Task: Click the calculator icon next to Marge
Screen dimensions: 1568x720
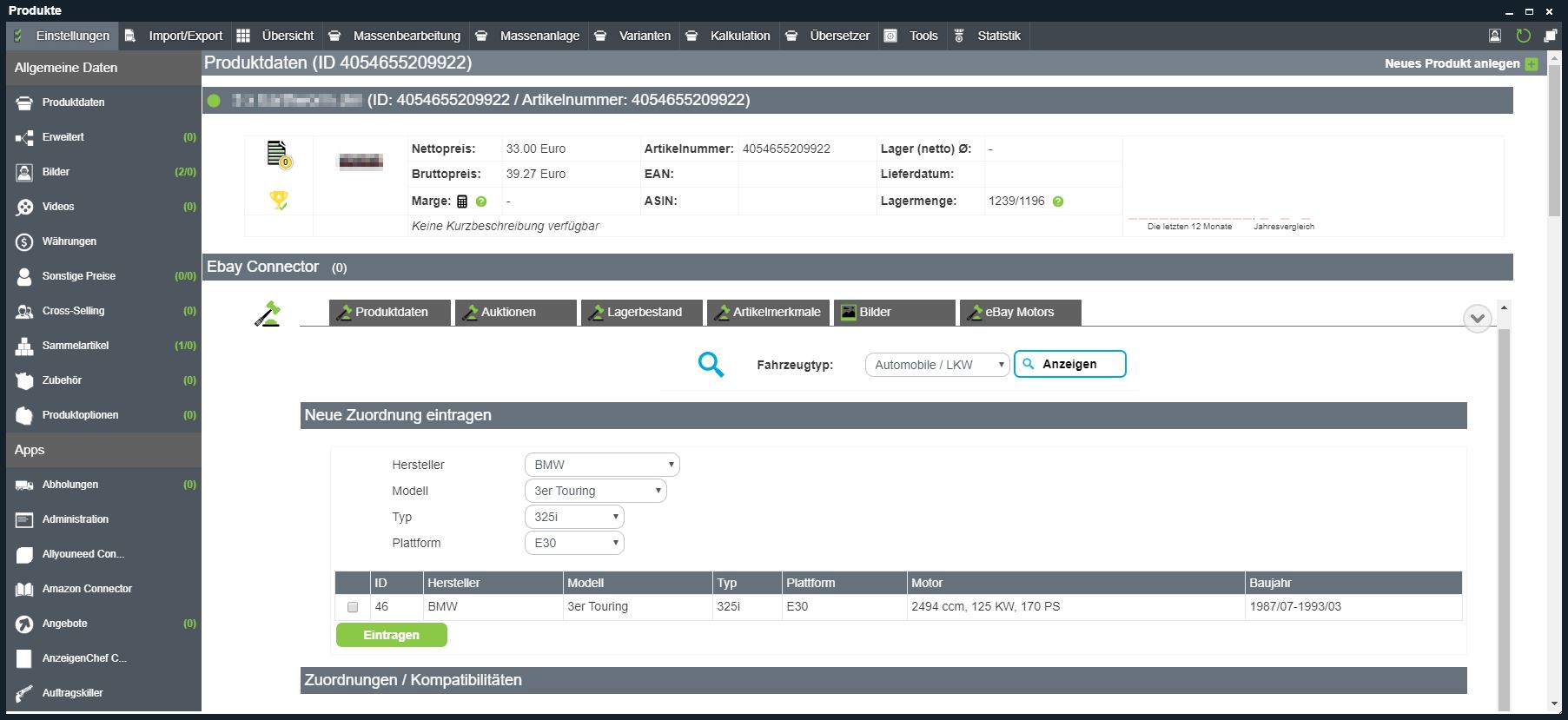Action: [462, 201]
